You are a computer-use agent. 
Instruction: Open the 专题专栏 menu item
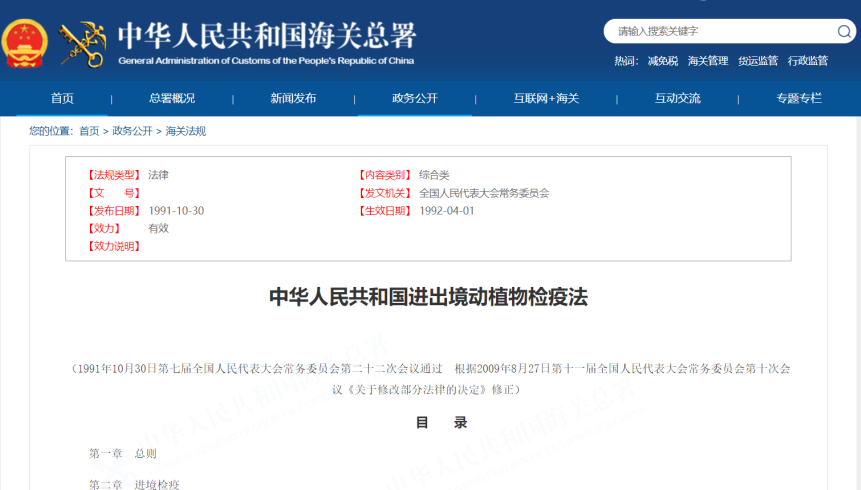pos(798,98)
